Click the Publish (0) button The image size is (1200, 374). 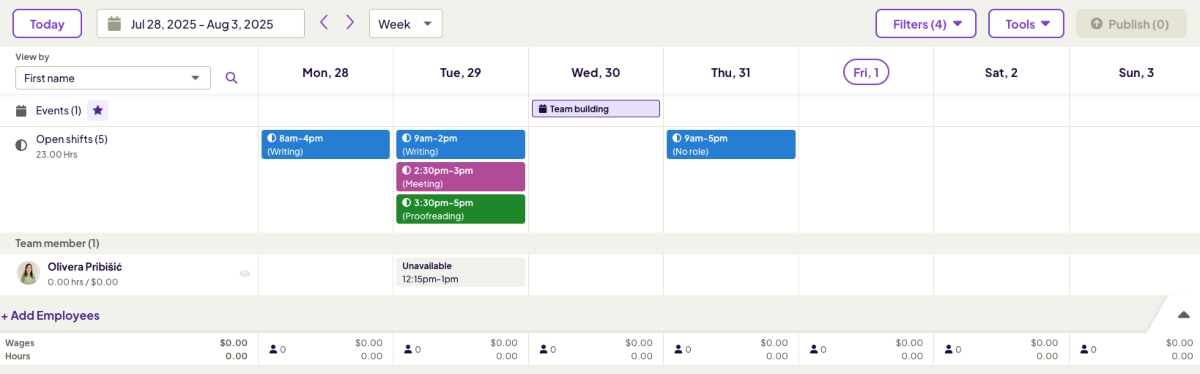[1131, 23]
